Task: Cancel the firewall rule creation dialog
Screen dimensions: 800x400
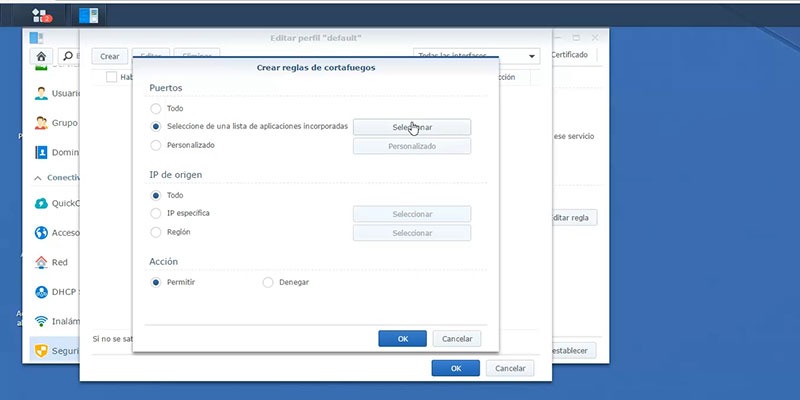Action: pyautogui.click(x=457, y=339)
